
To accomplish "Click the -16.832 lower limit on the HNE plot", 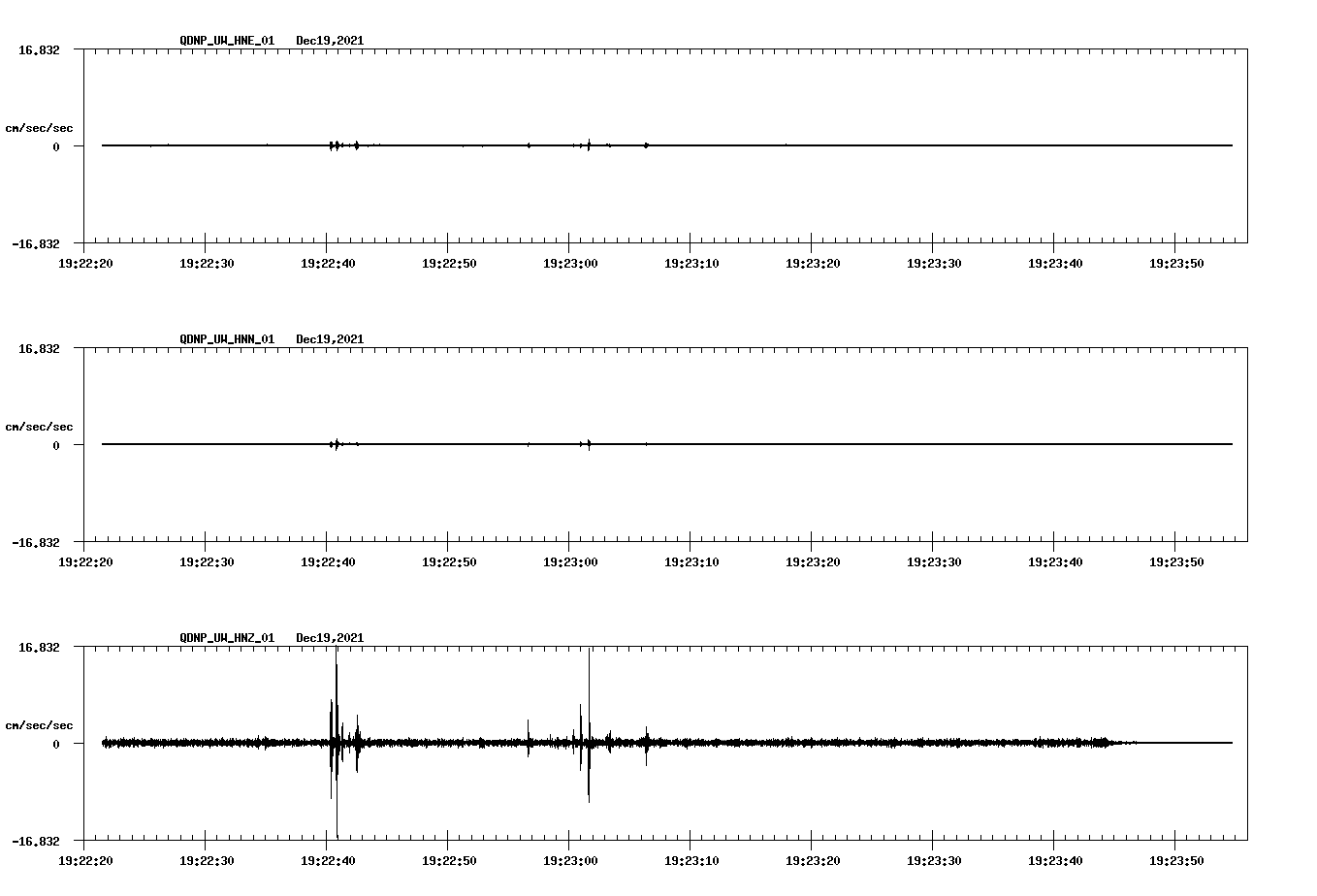I will pos(36,244).
